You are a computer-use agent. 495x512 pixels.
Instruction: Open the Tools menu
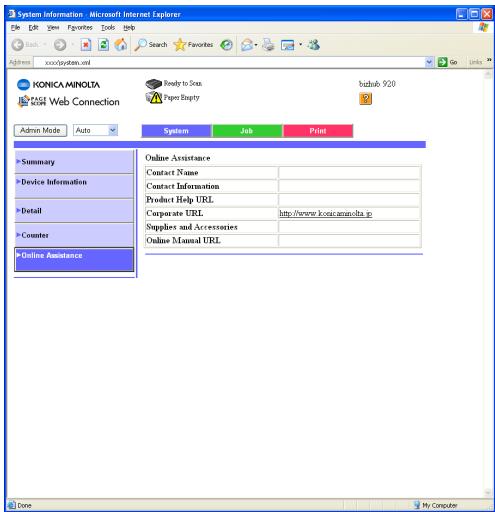coord(108,28)
